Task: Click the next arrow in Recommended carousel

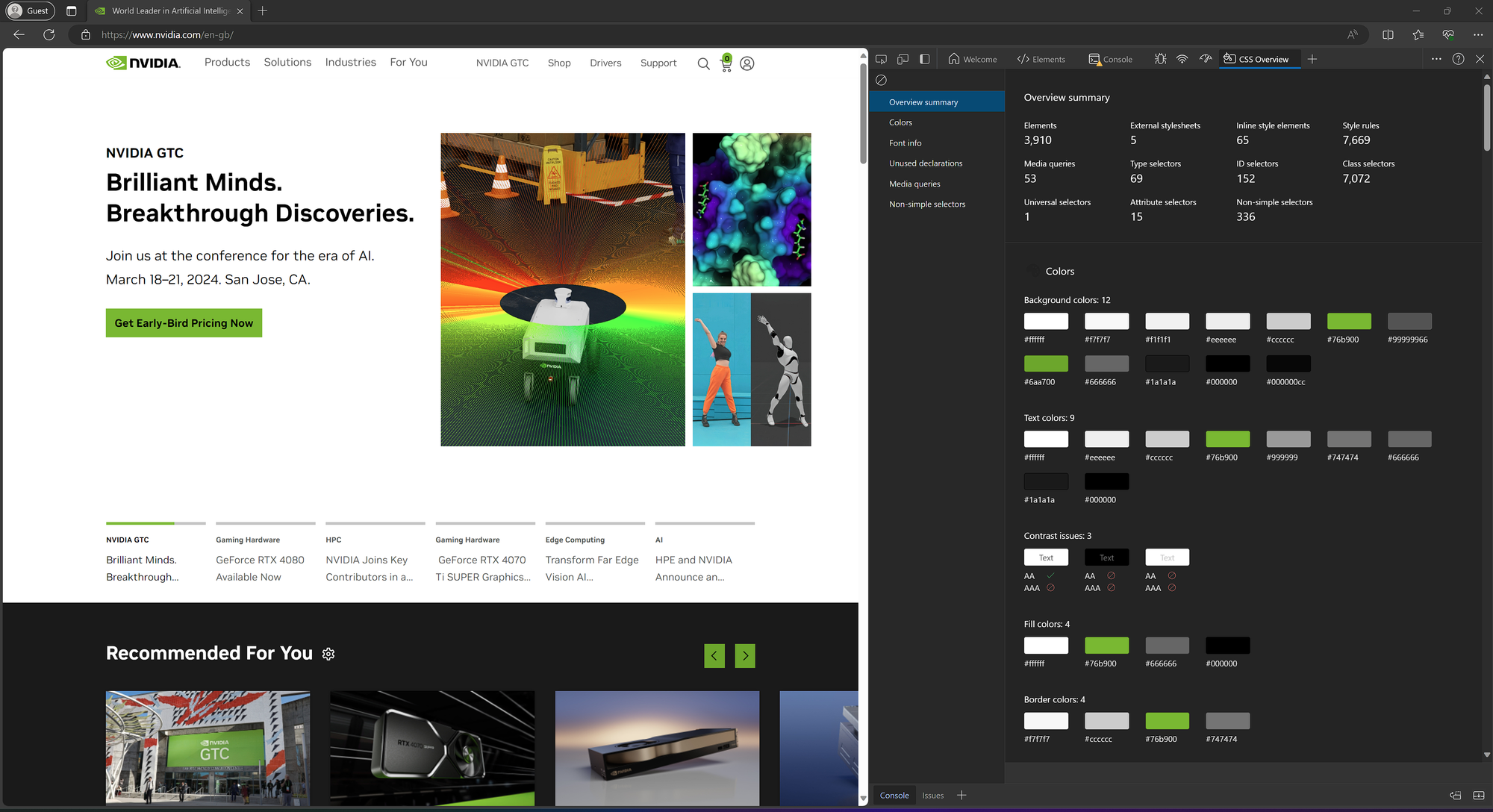Action: point(745,656)
